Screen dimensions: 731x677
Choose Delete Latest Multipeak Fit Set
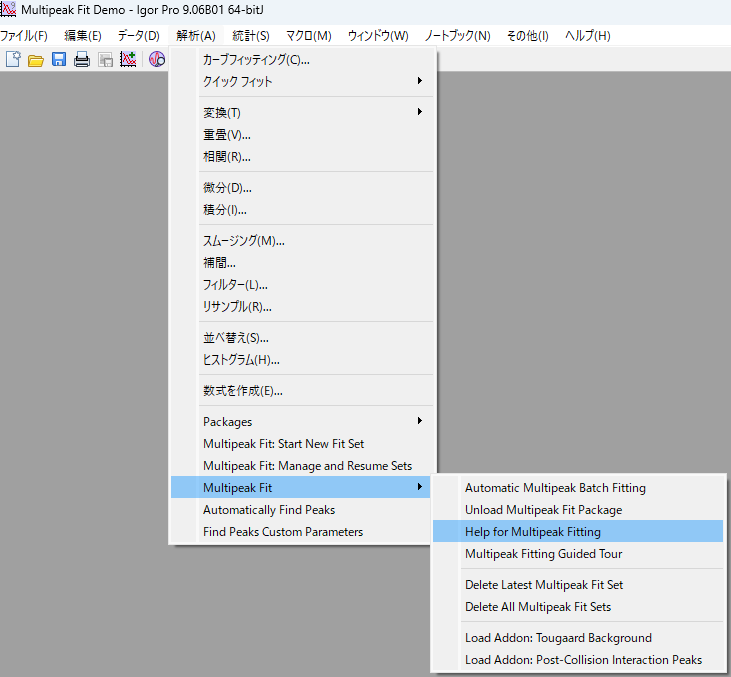tap(578, 585)
